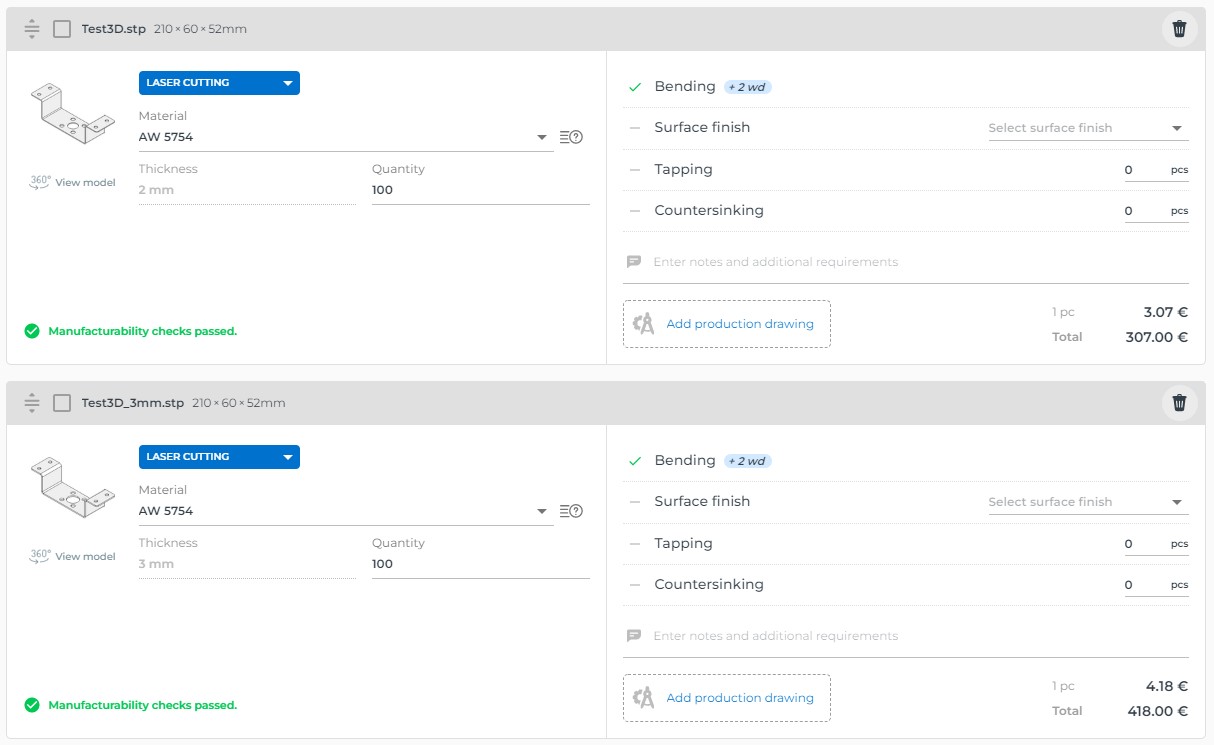
Task: Click Countersinking pcs field for Test3D.stp
Action: click(1156, 211)
